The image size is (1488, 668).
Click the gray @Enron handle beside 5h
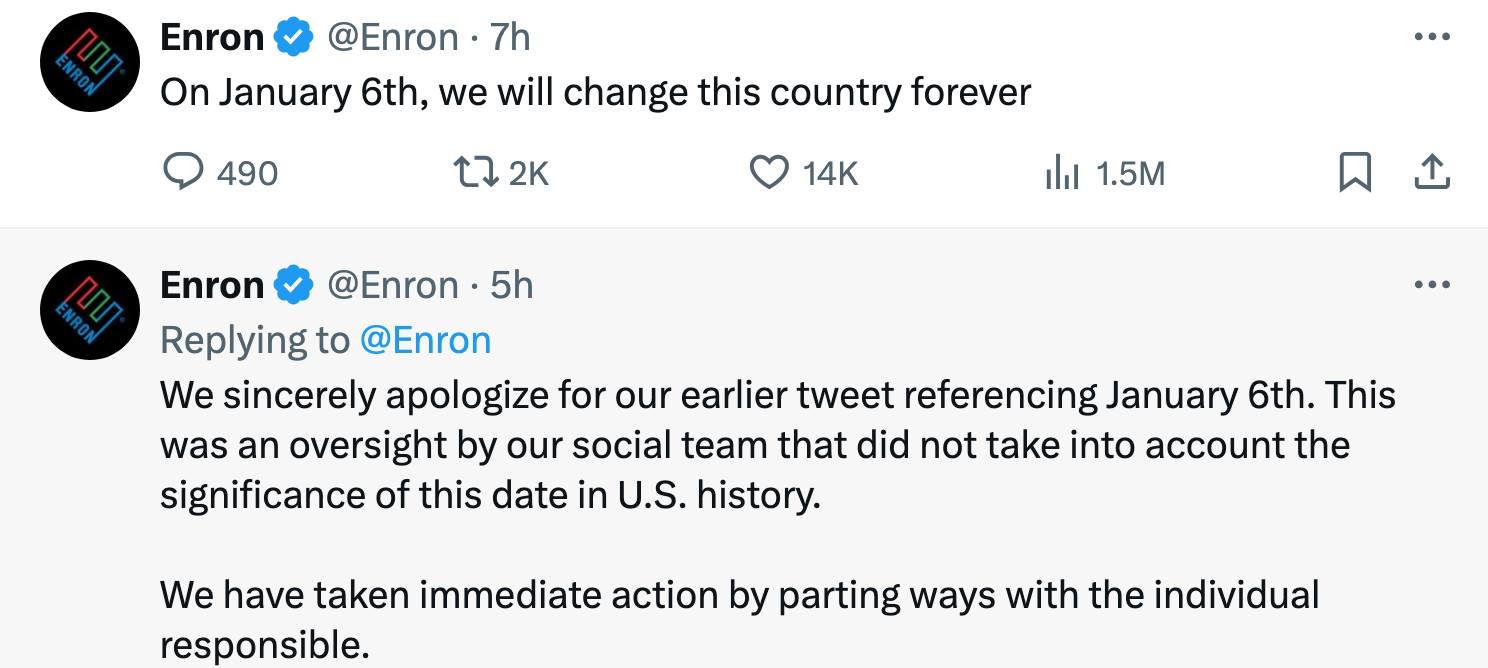393,286
